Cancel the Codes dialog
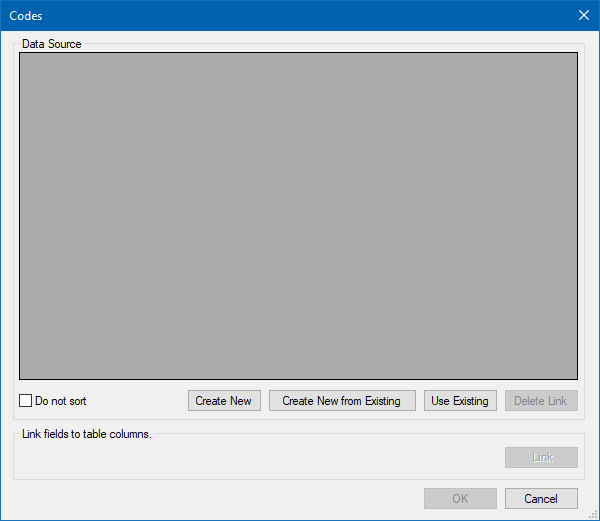This screenshot has height=521, width=600. pyautogui.click(x=541, y=499)
